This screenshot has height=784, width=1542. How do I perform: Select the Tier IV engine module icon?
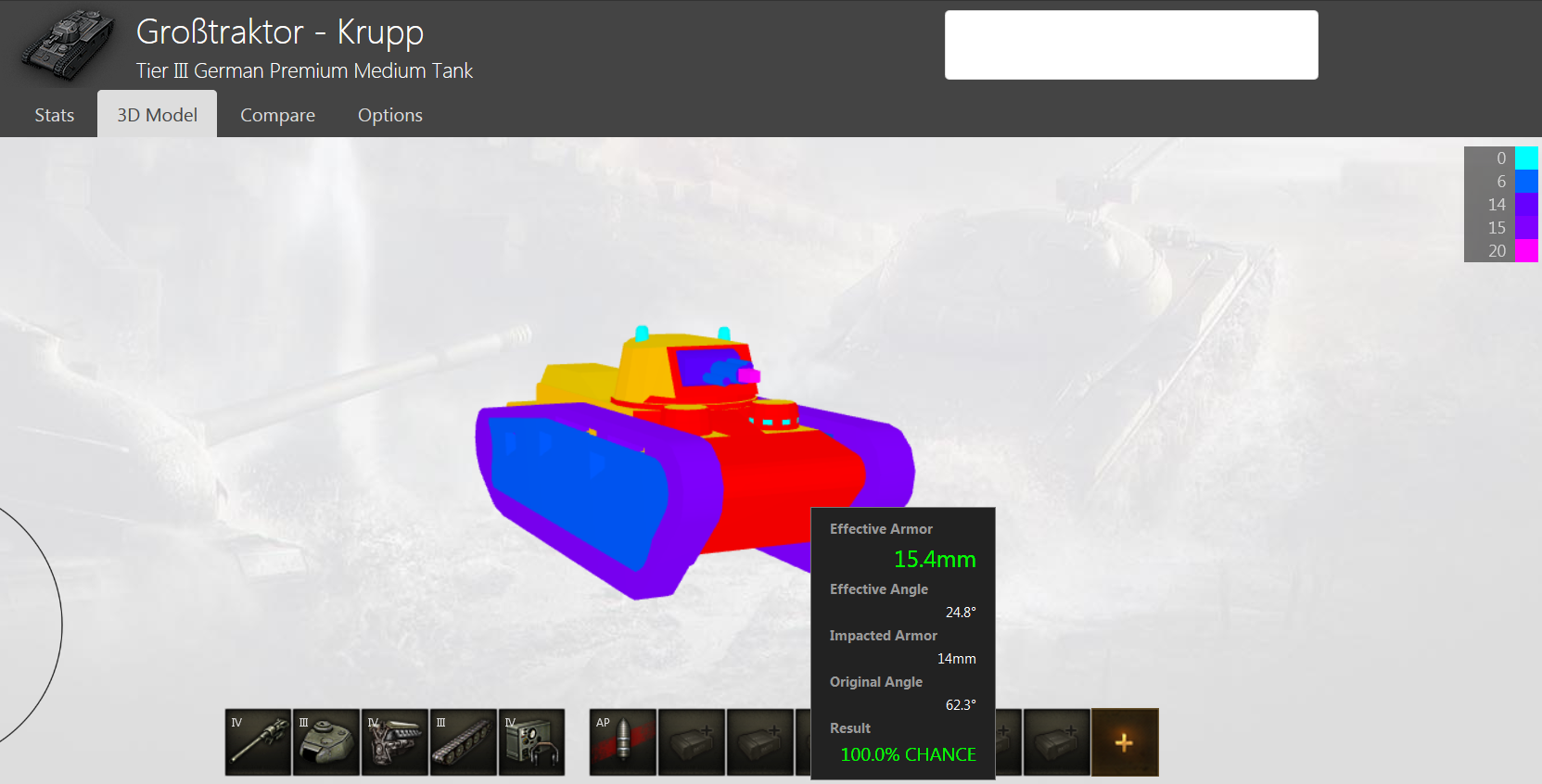pyautogui.click(x=395, y=742)
